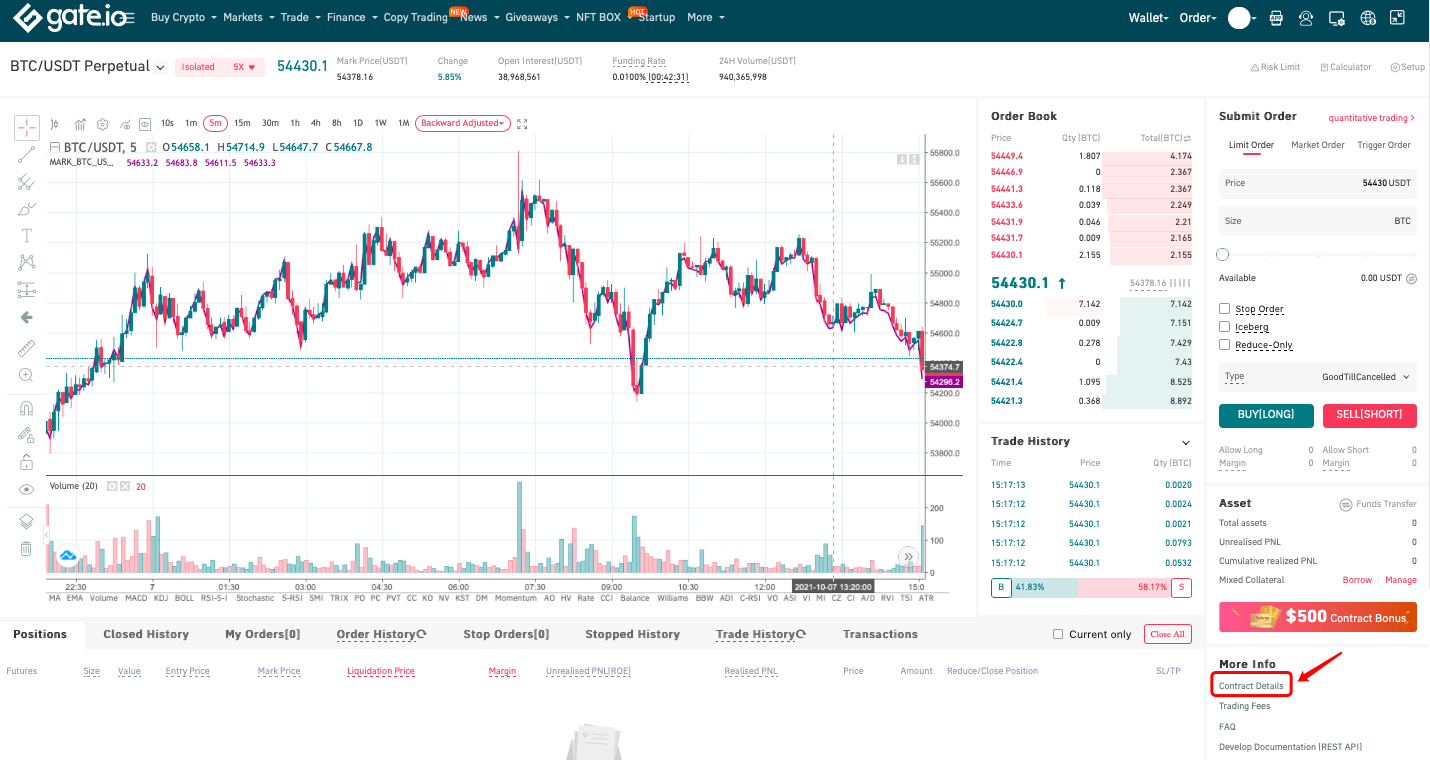This screenshot has height=760, width=1430.
Task: Open the Order dropdown in header
Action: [x=1198, y=18]
